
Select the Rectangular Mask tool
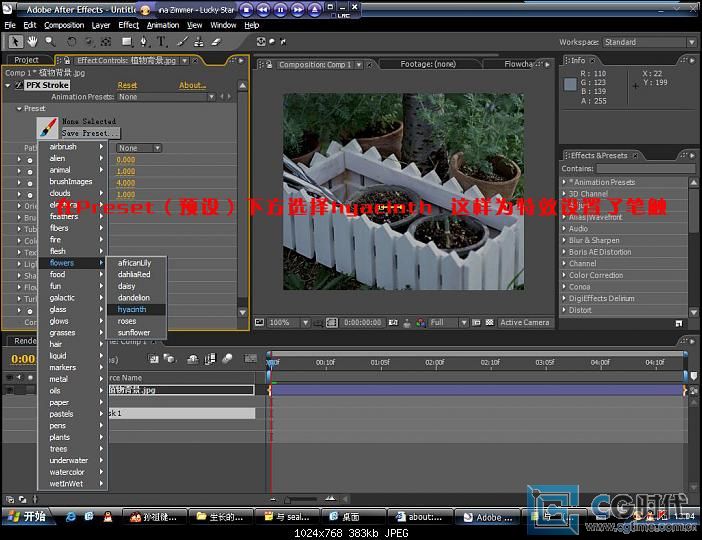point(127,42)
